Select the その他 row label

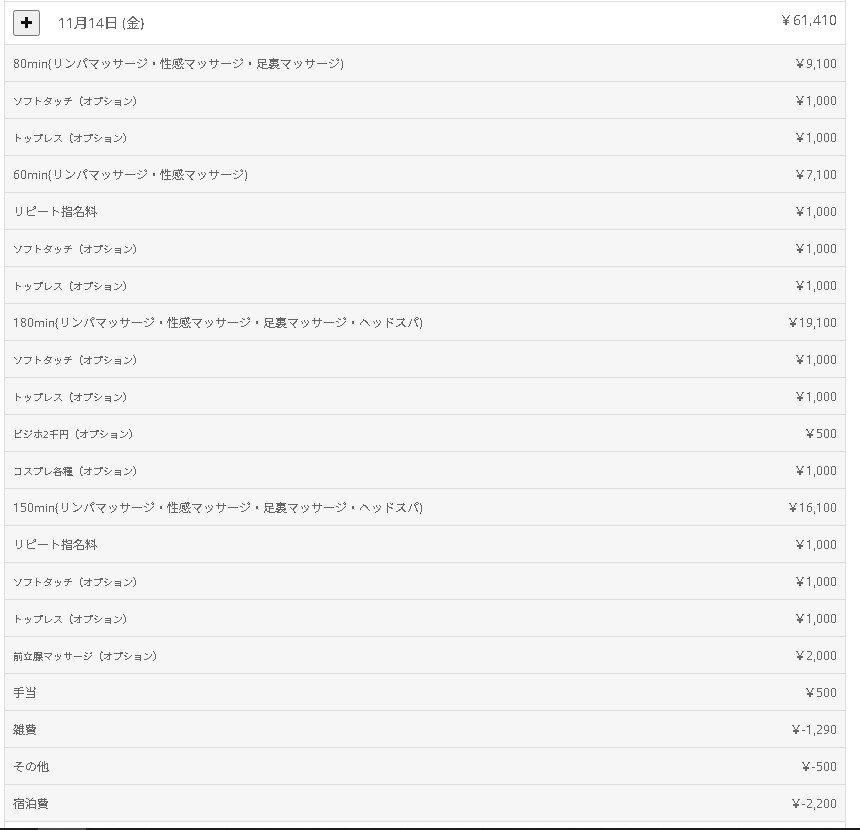[31, 767]
